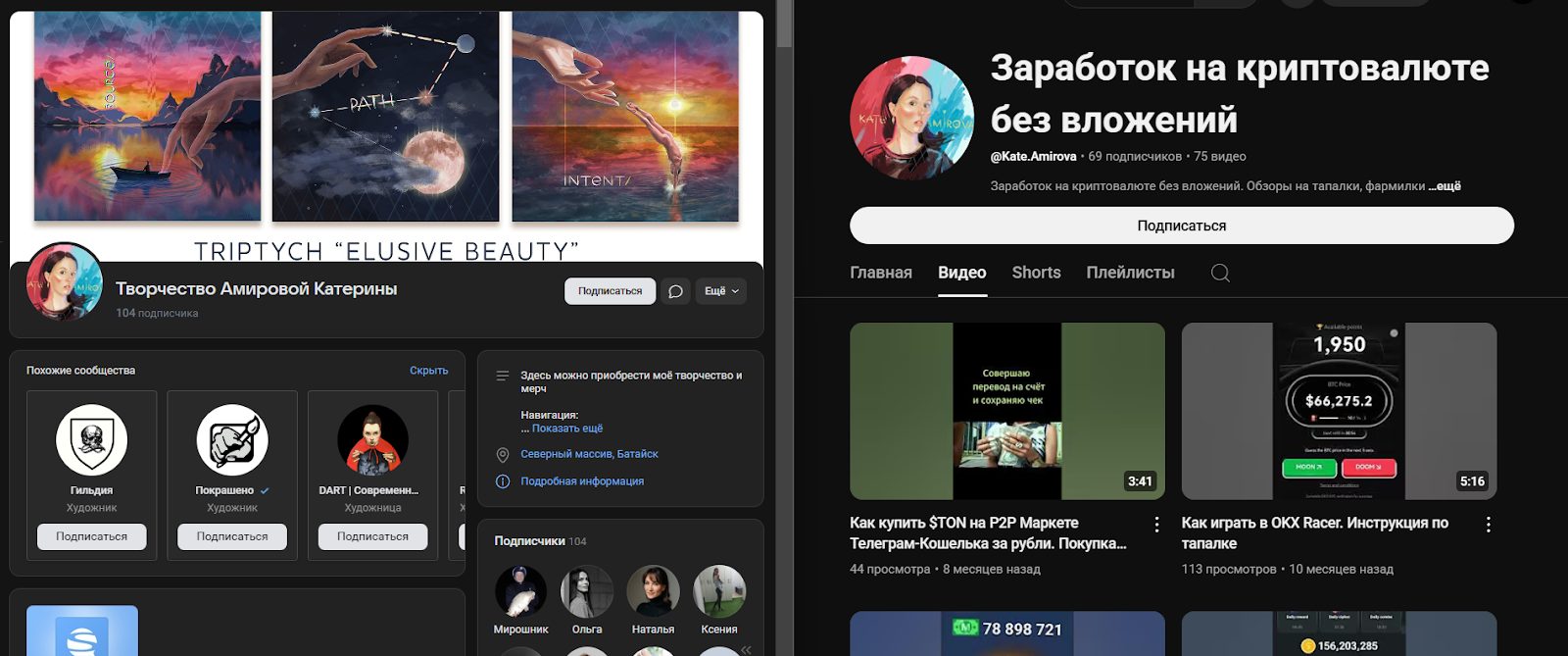Click "104 подписчика" under the community name

pos(157,314)
